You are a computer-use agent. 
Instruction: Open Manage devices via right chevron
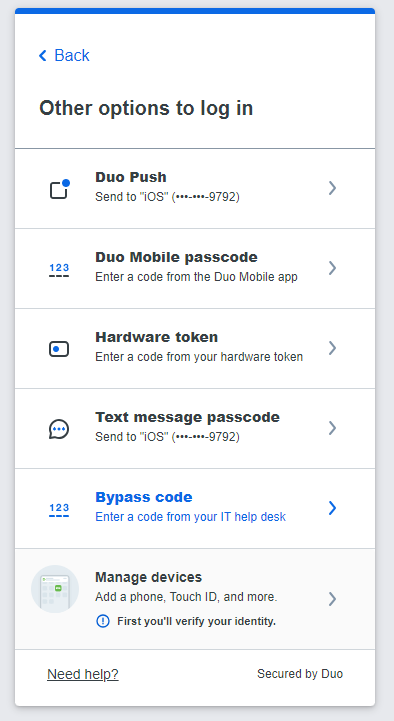[x=332, y=599]
